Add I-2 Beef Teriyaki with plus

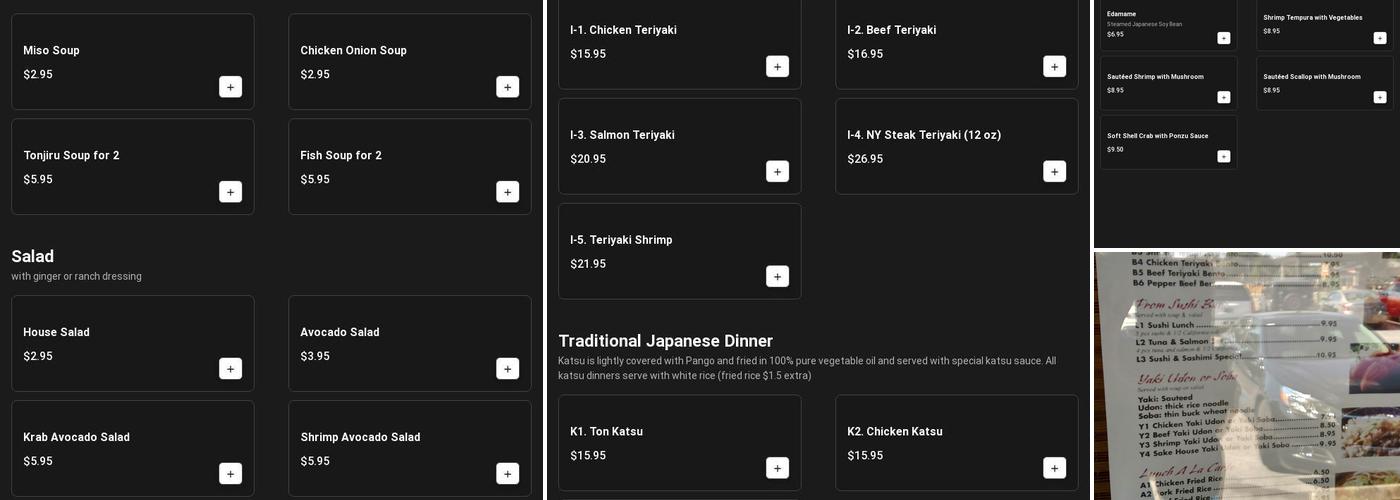coord(1054,67)
